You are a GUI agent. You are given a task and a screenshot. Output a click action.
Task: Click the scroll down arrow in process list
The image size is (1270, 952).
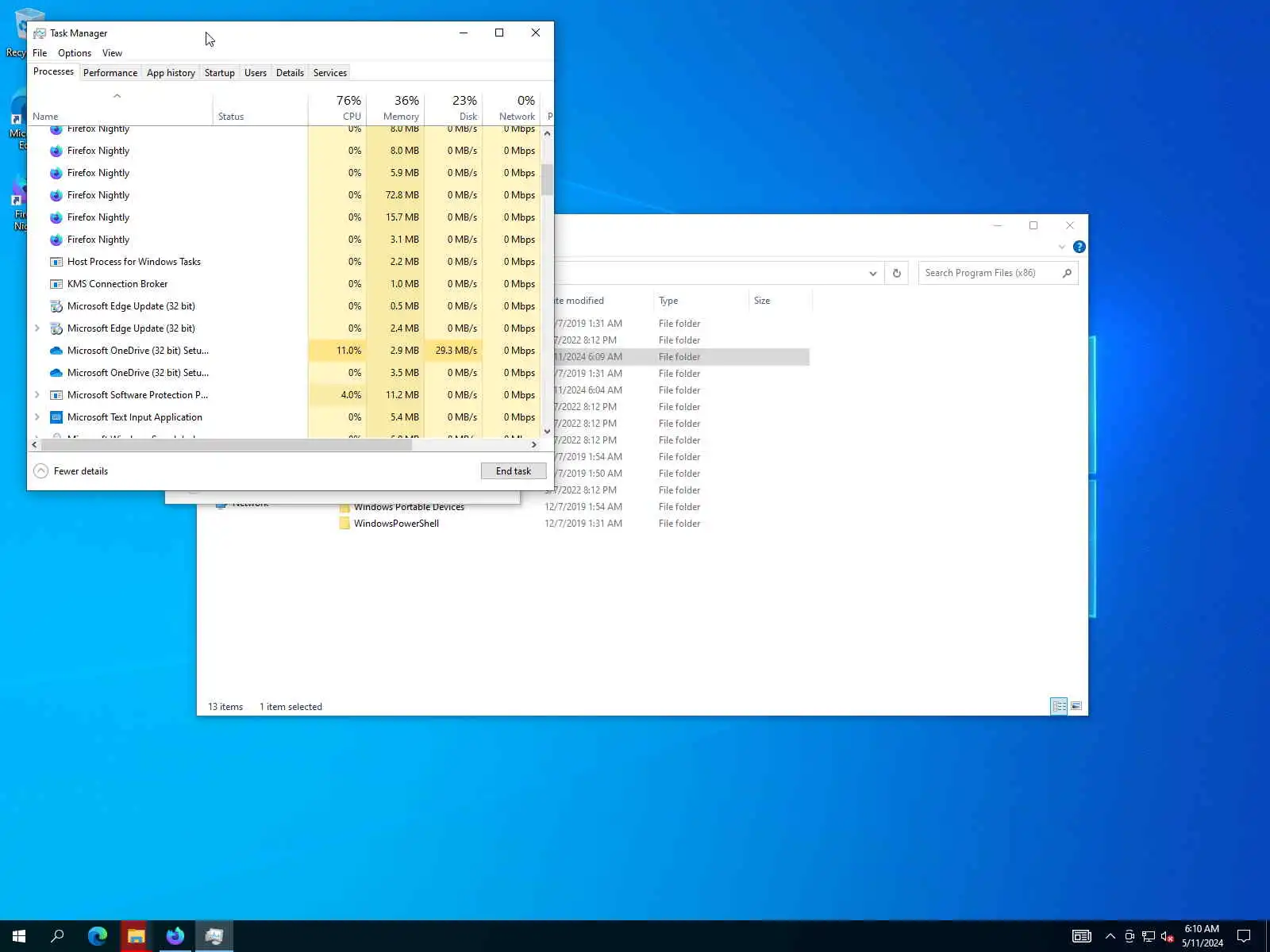(547, 432)
